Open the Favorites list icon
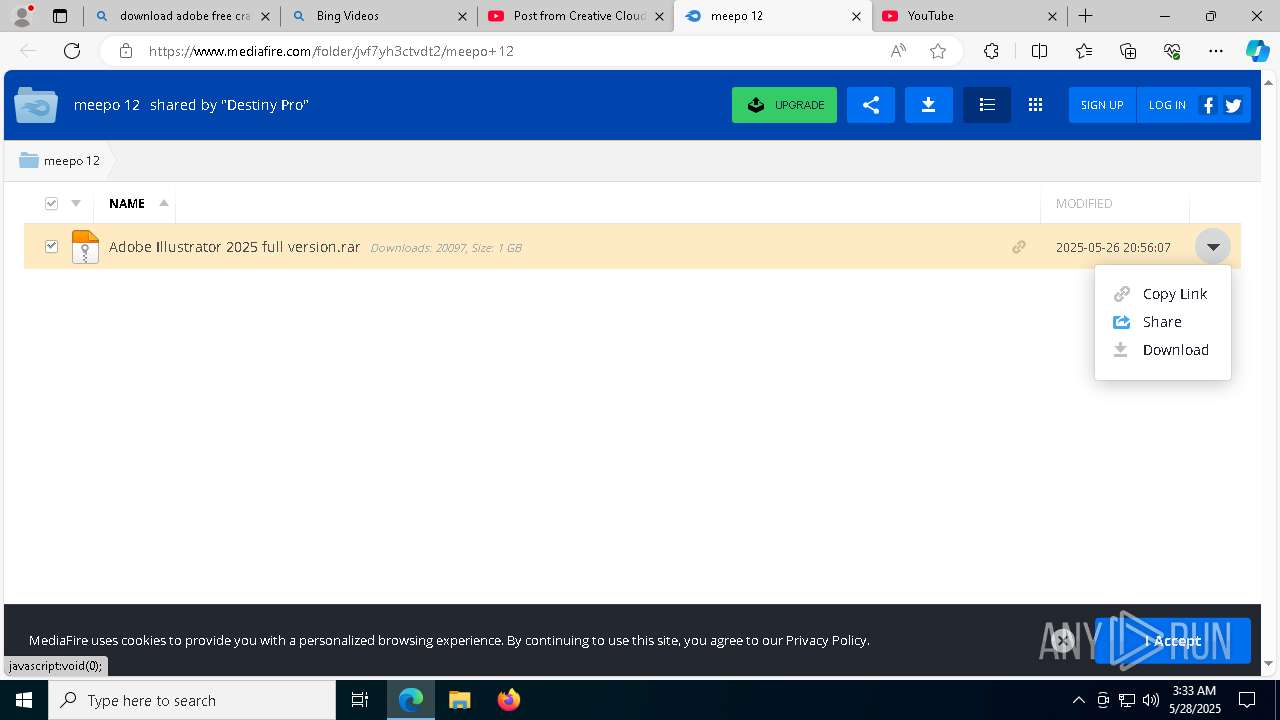The height and width of the screenshot is (720, 1280). (x=1084, y=51)
